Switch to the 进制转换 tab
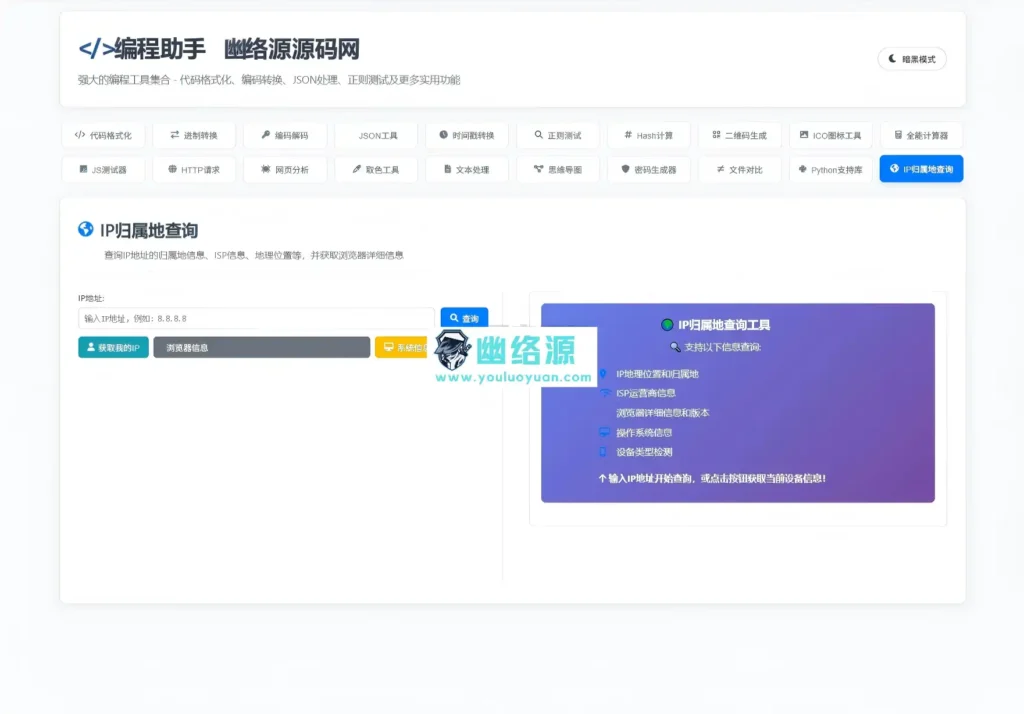The width and height of the screenshot is (1024, 714). coord(194,135)
